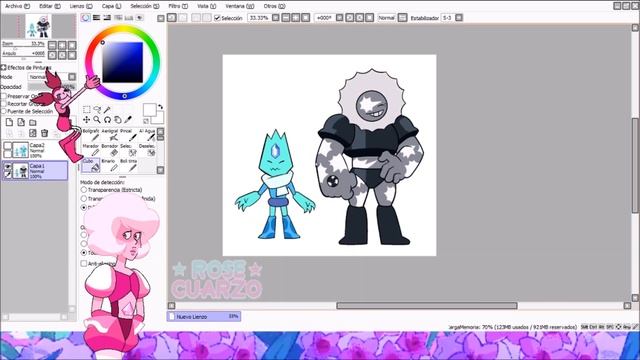Show the scratchpad panel icon

pyautogui.click(x=140, y=18)
